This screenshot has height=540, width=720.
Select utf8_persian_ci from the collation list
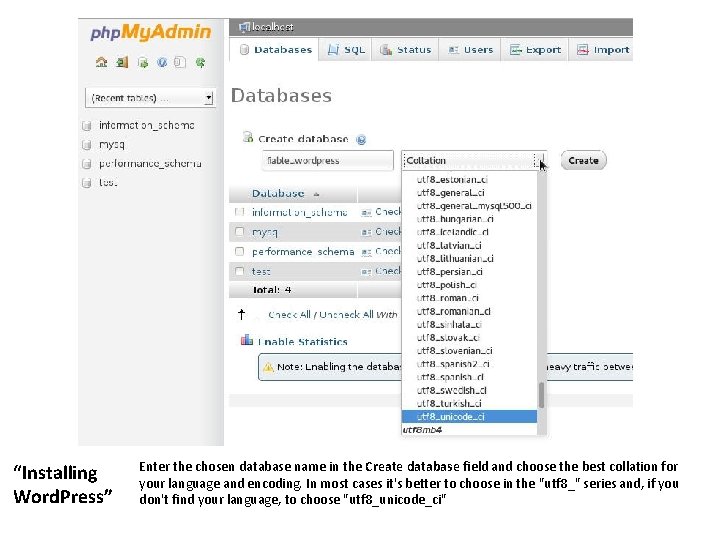tap(450, 272)
